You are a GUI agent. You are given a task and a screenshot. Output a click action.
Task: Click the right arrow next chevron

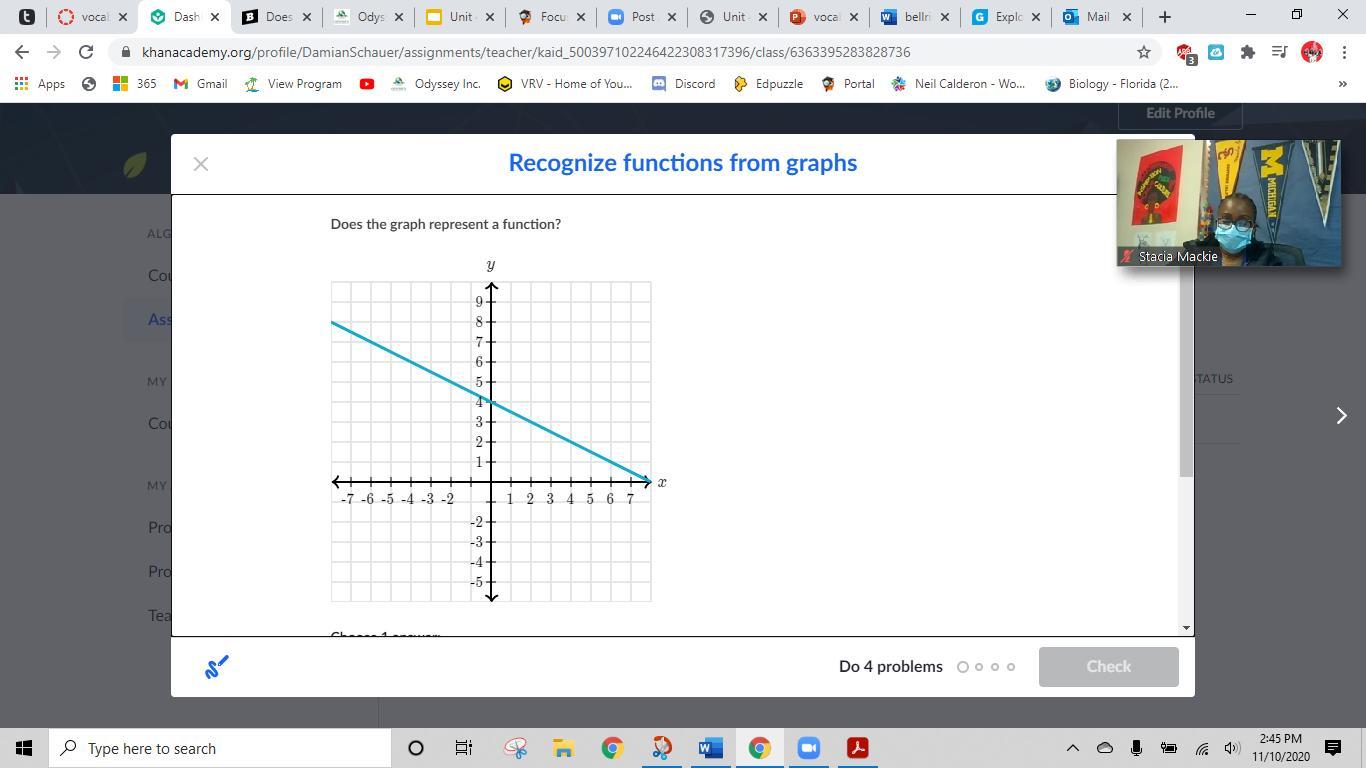coord(1341,415)
